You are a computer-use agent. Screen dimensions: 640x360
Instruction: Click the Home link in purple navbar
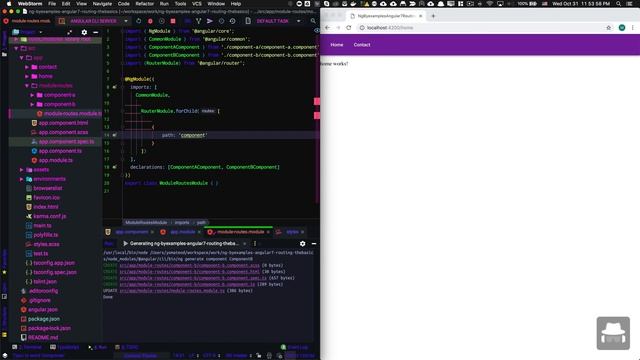coord(337,45)
